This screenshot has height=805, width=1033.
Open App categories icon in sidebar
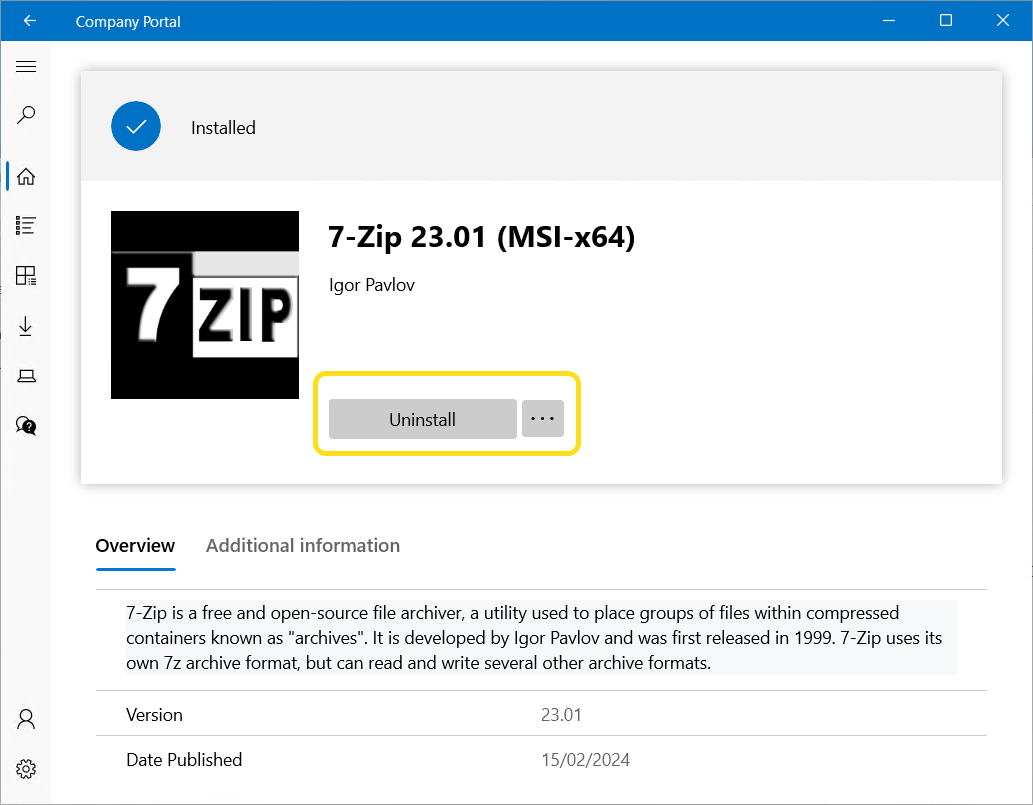pos(26,275)
